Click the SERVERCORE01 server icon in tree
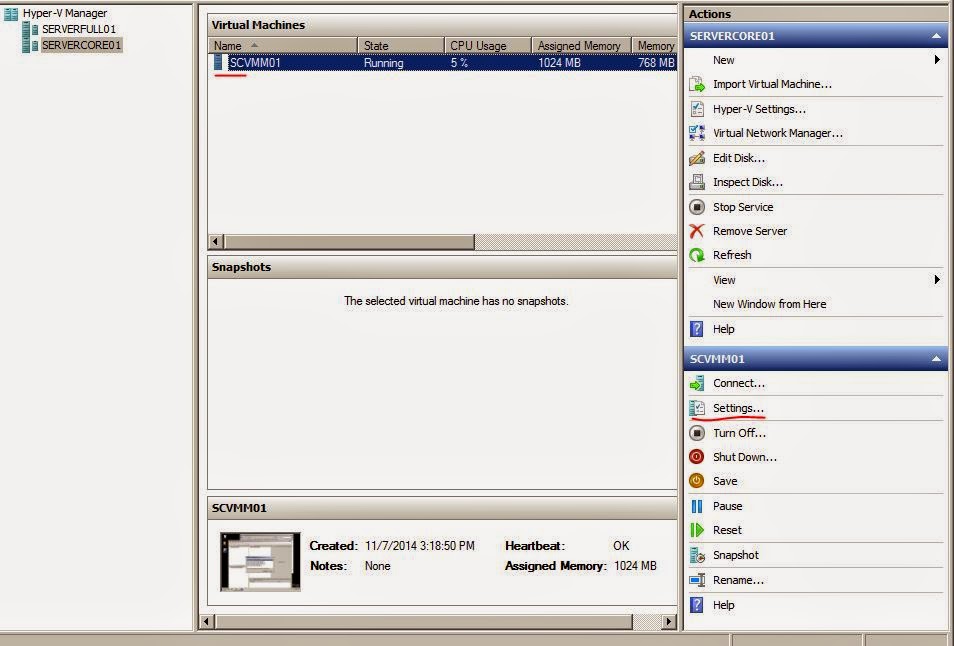 (x=30, y=45)
